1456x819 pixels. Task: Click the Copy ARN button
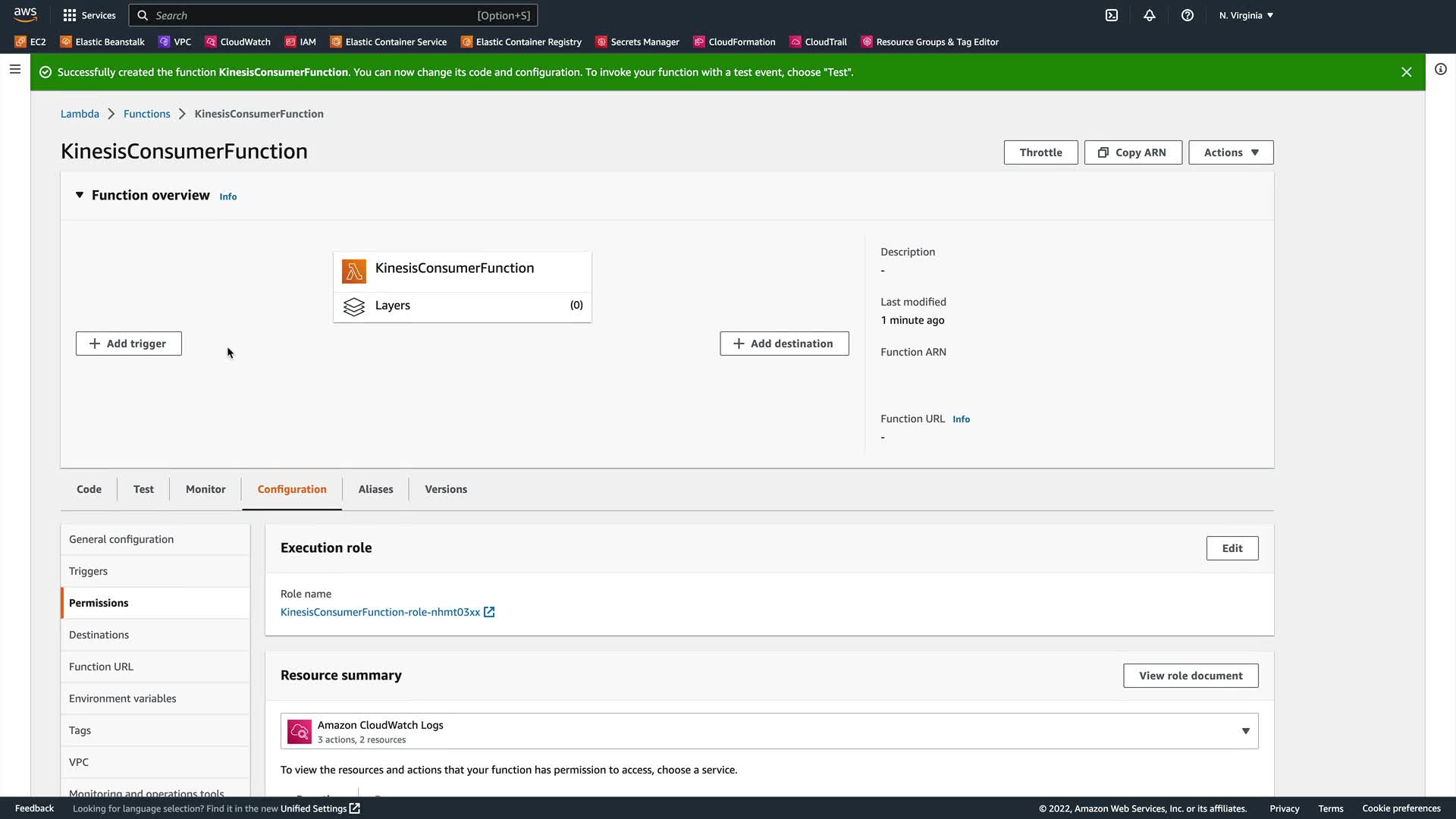1132,152
